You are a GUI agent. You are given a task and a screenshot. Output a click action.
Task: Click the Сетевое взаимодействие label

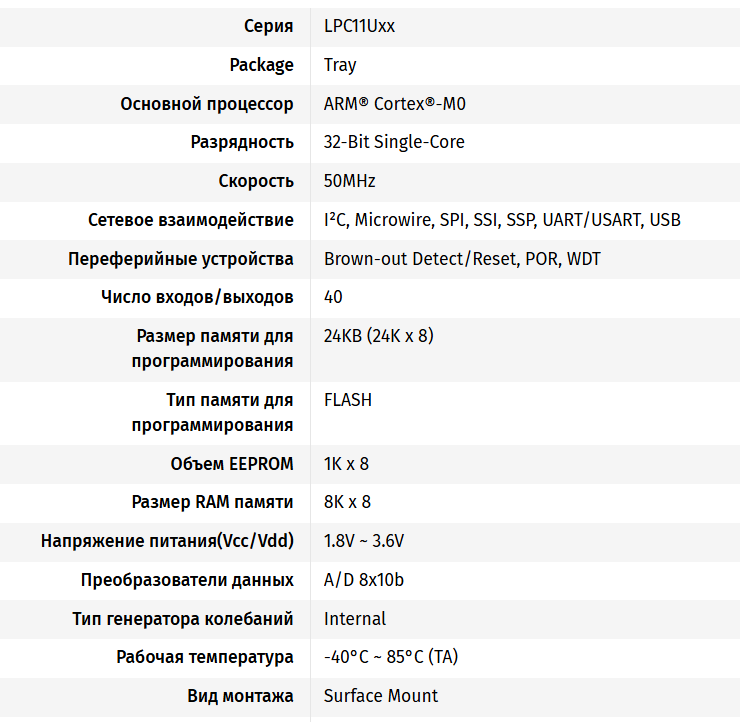pyautogui.click(x=191, y=220)
